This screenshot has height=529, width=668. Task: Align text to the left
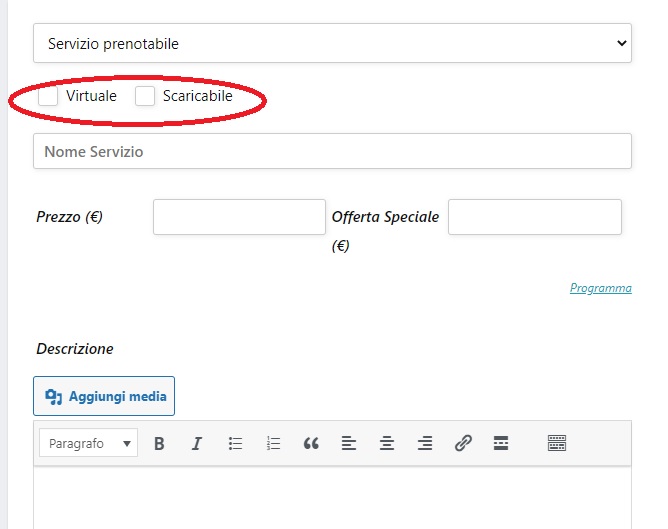pyautogui.click(x=349, y=444)
